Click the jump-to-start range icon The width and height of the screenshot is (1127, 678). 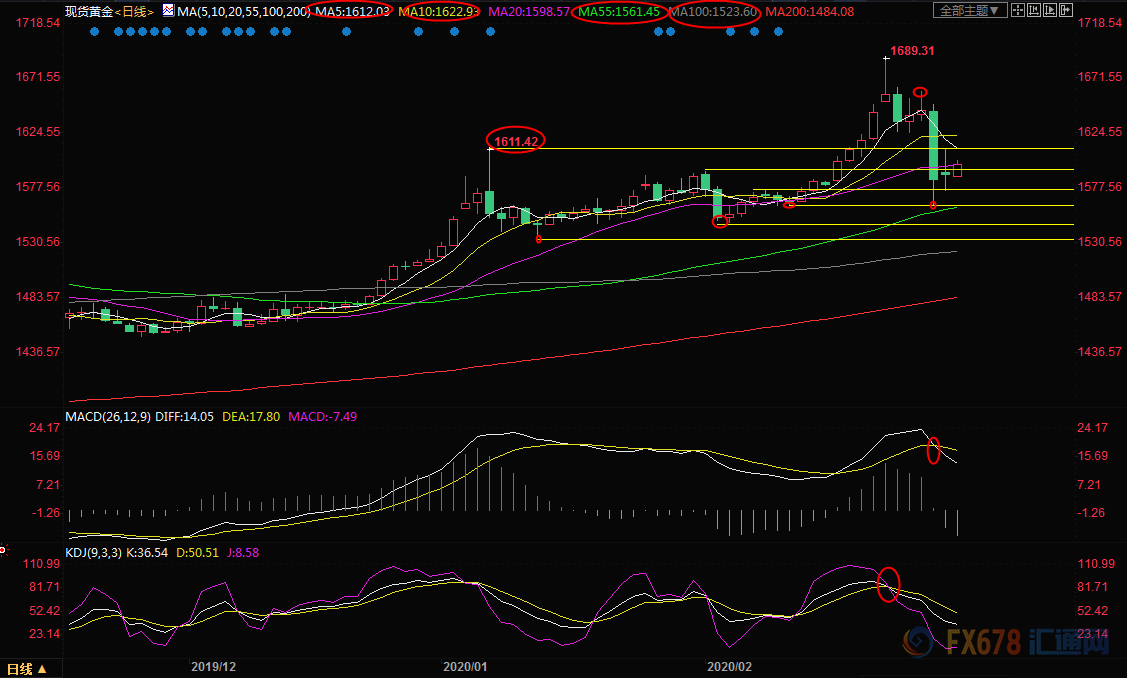click(x=1034, y=10)
